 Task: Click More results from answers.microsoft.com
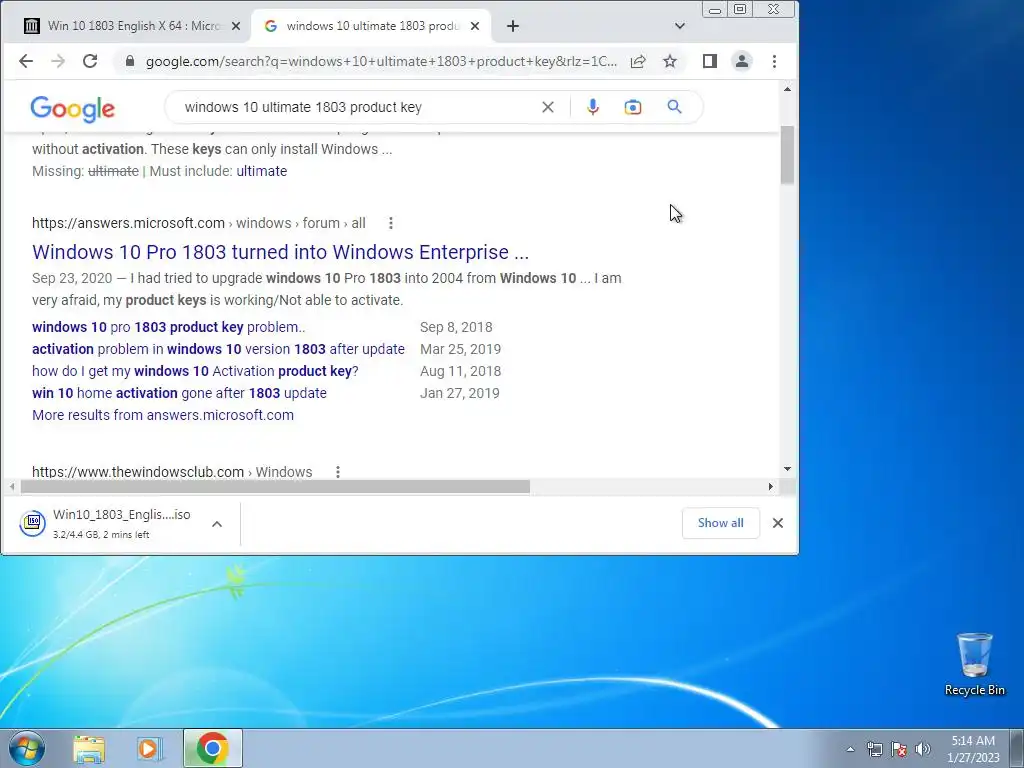(x=163, y=415)
